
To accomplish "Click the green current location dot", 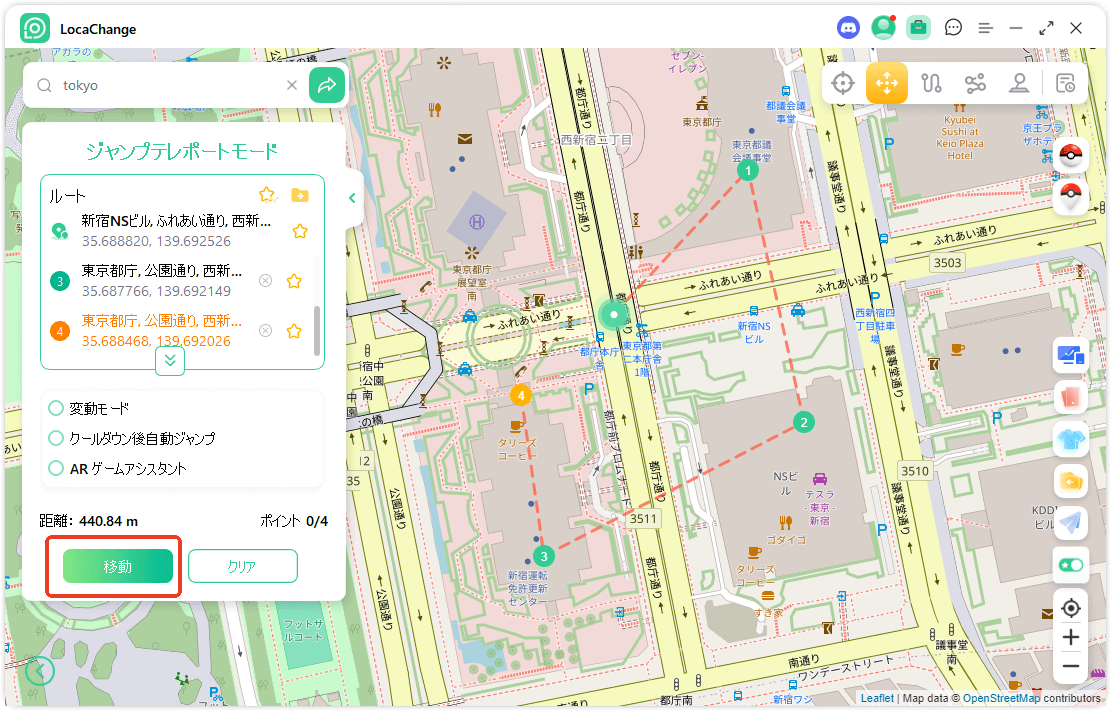I will click(x=614, y=314).
